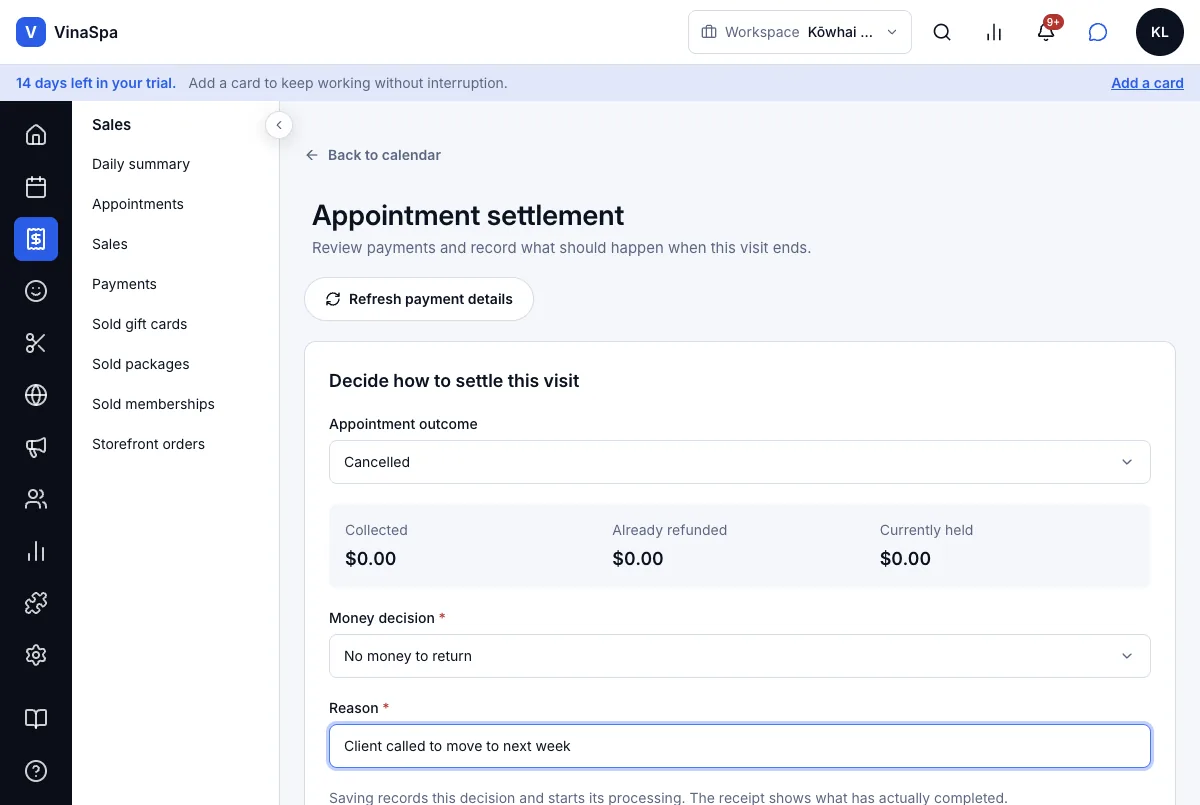
Task: Click the Add a card link
Action: 1147,83
